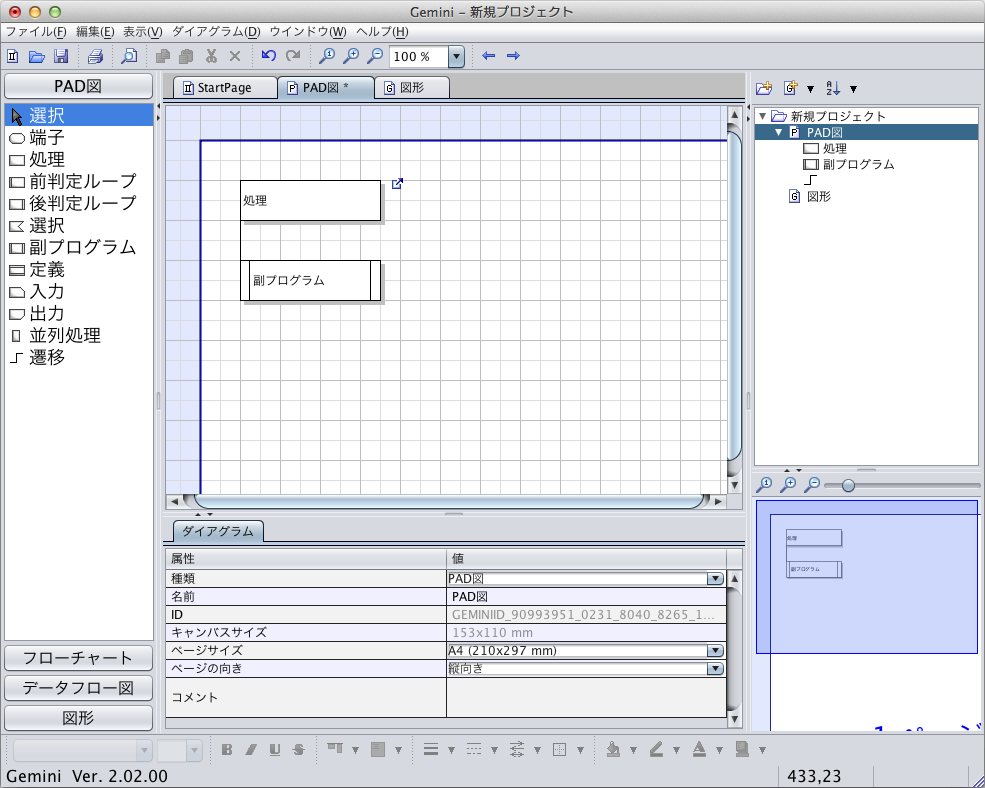Reset zoom to actual size in main toolbar

[327, 56]
